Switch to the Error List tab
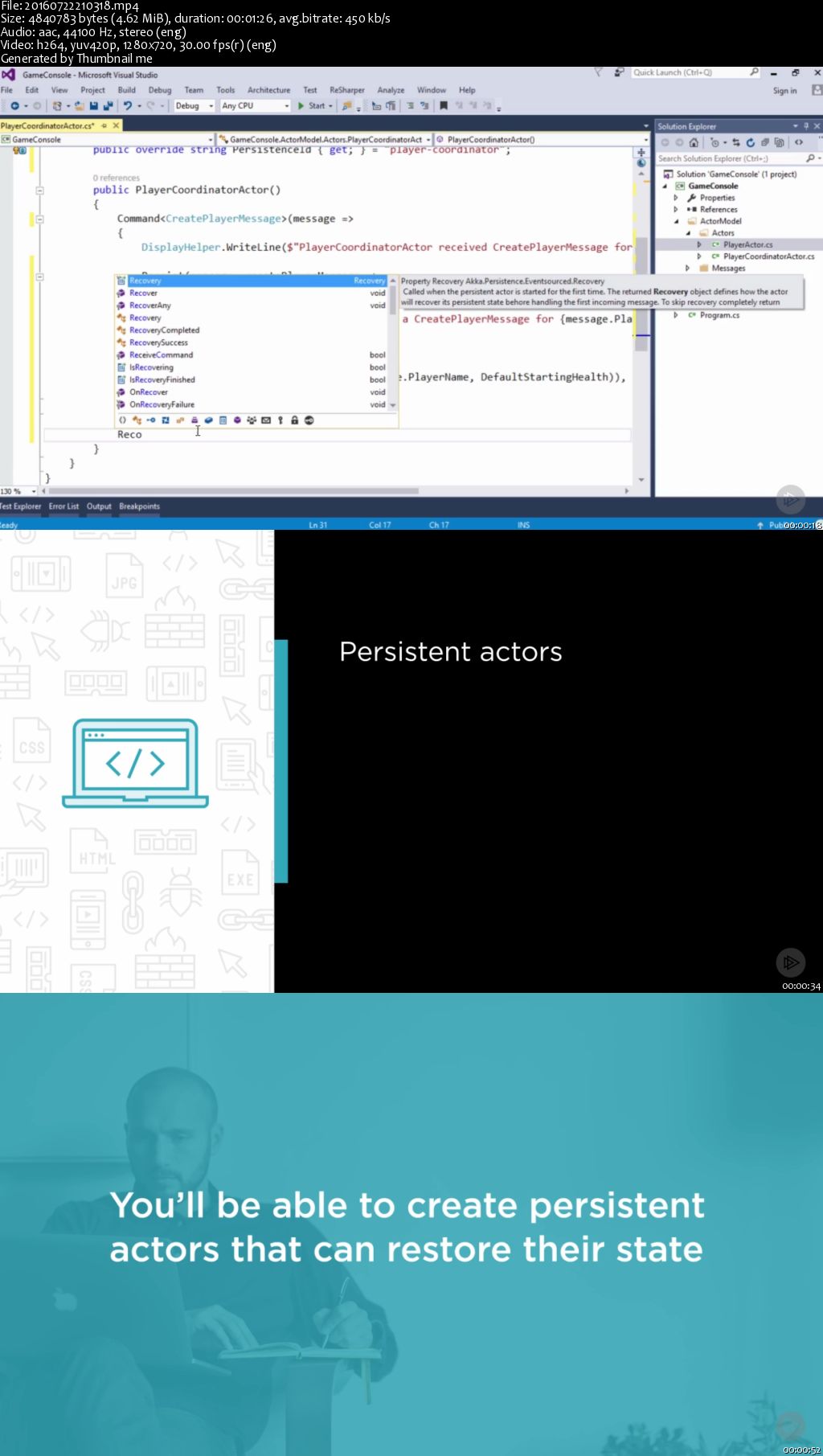The image size is (823, 1456). tap(63, 507)
